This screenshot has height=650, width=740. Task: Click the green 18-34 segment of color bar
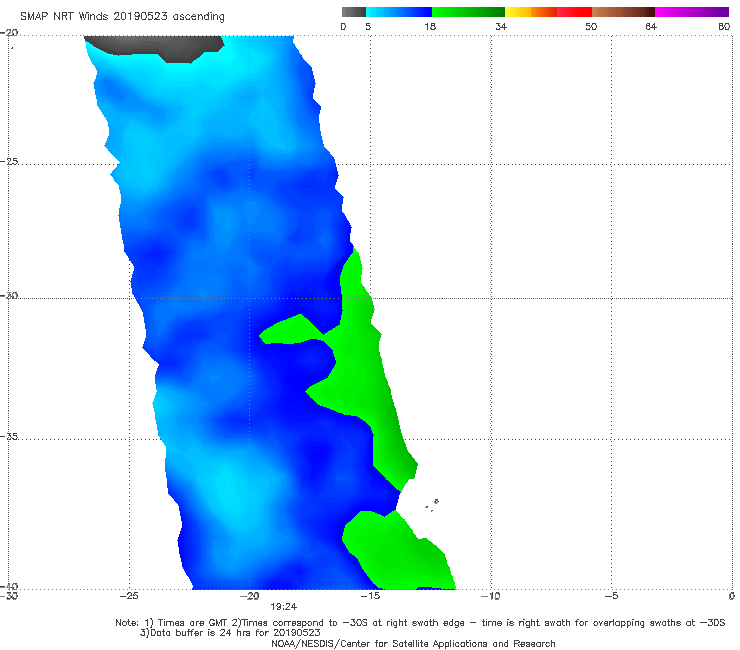point(468,12)
